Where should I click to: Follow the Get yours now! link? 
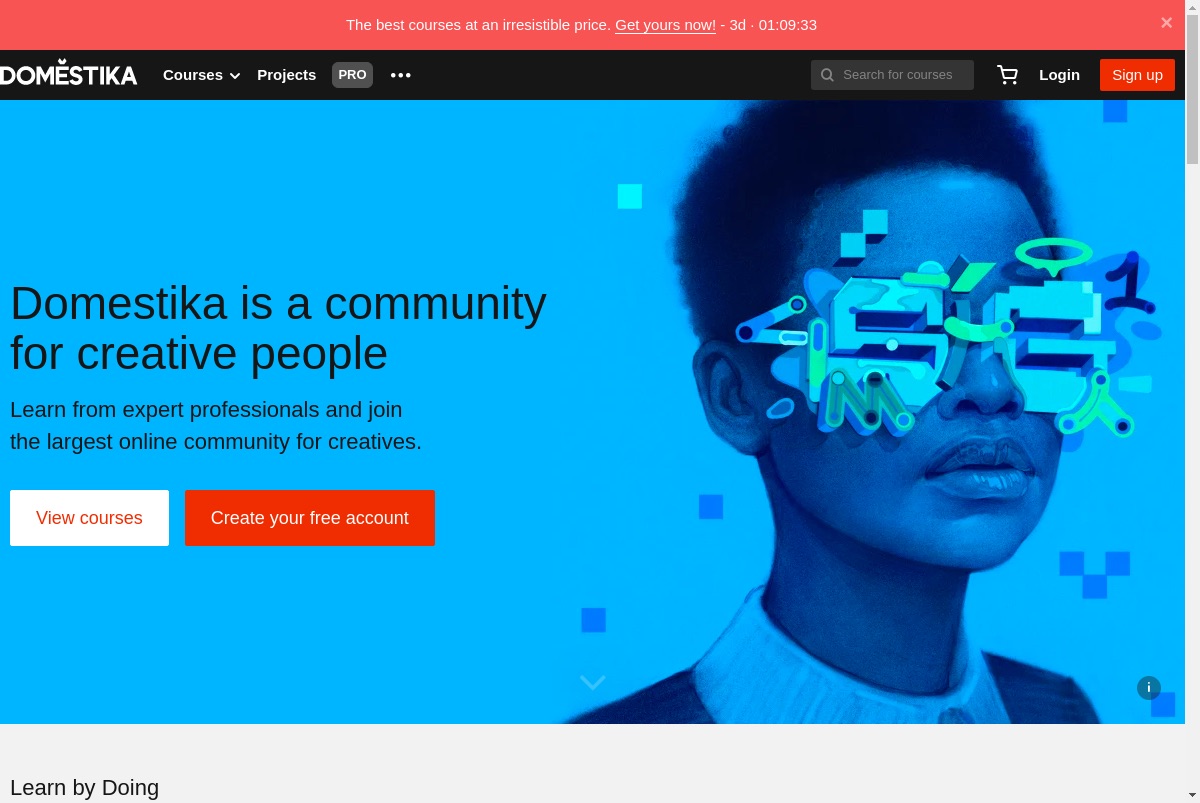pyautogui.click(x=665, y=25)
